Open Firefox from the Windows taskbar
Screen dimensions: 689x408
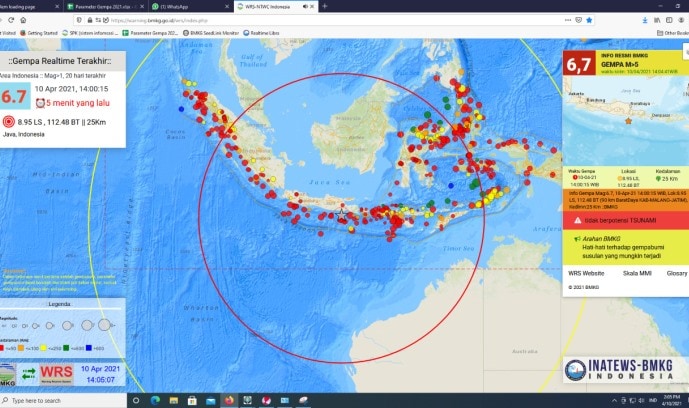click(x=228, y=400)
